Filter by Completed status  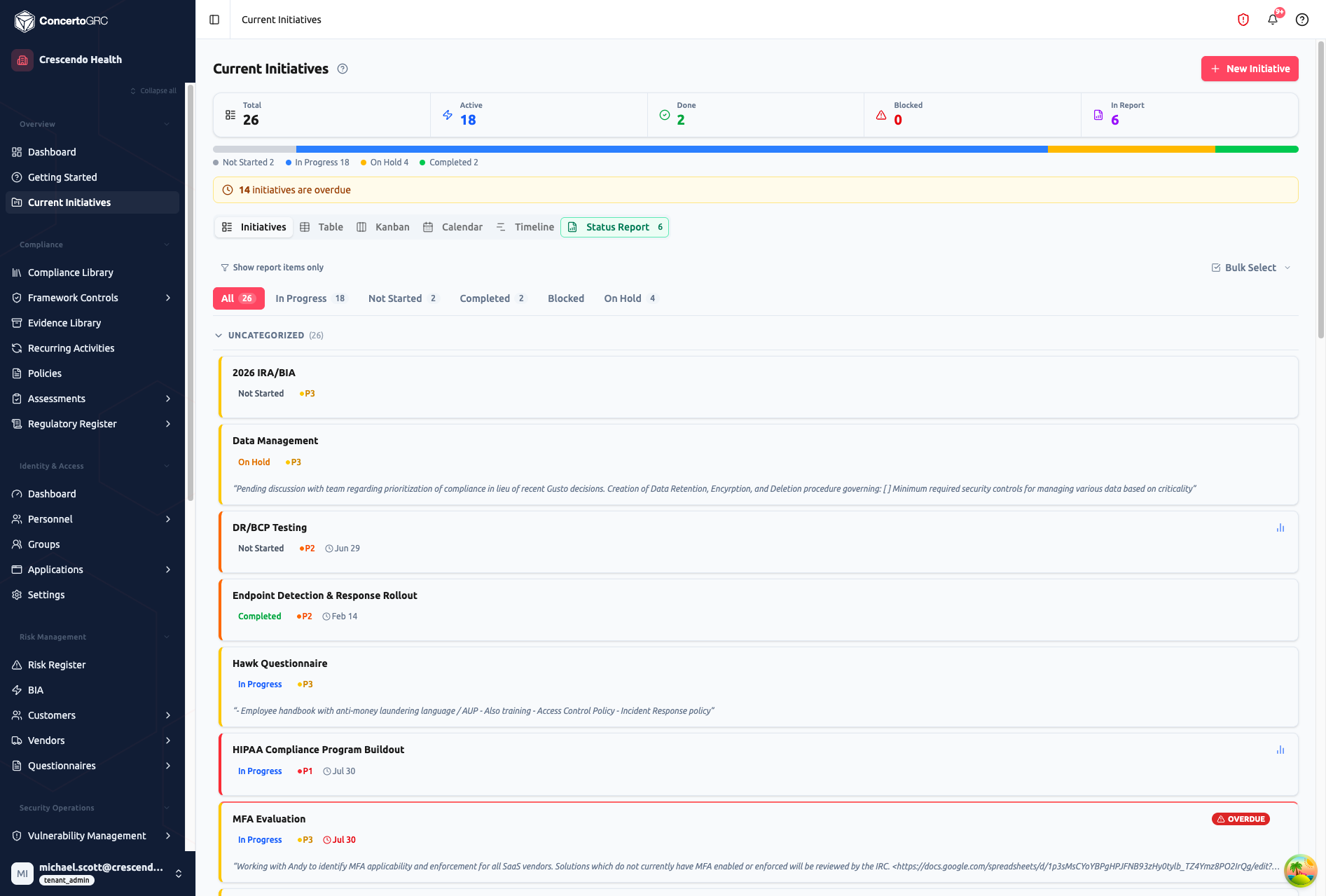[x=492, y=298]
